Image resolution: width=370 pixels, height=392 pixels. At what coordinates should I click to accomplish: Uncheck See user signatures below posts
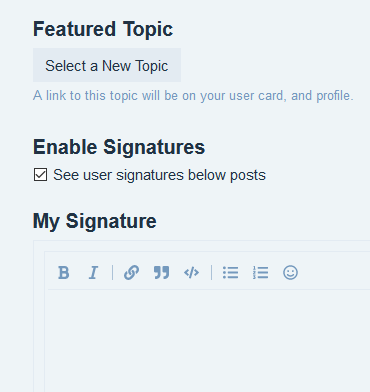(x=40, y=175)
